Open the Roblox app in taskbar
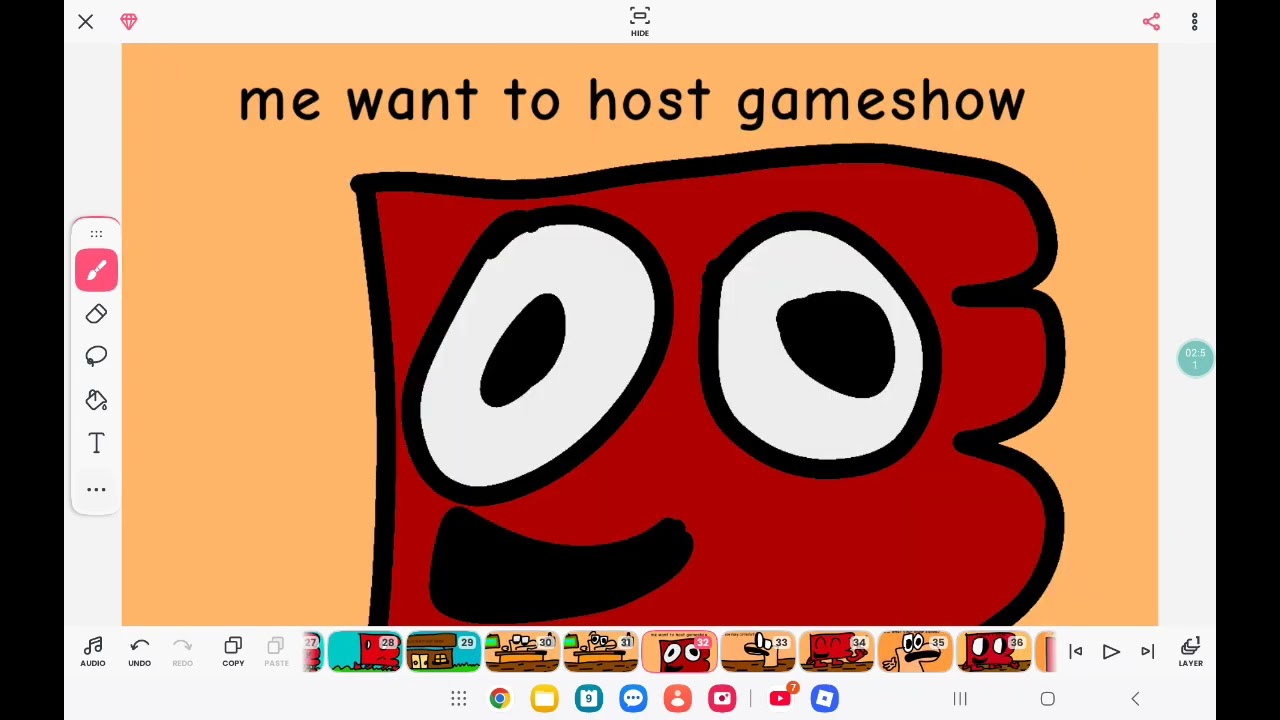 (x=825, y=698)
